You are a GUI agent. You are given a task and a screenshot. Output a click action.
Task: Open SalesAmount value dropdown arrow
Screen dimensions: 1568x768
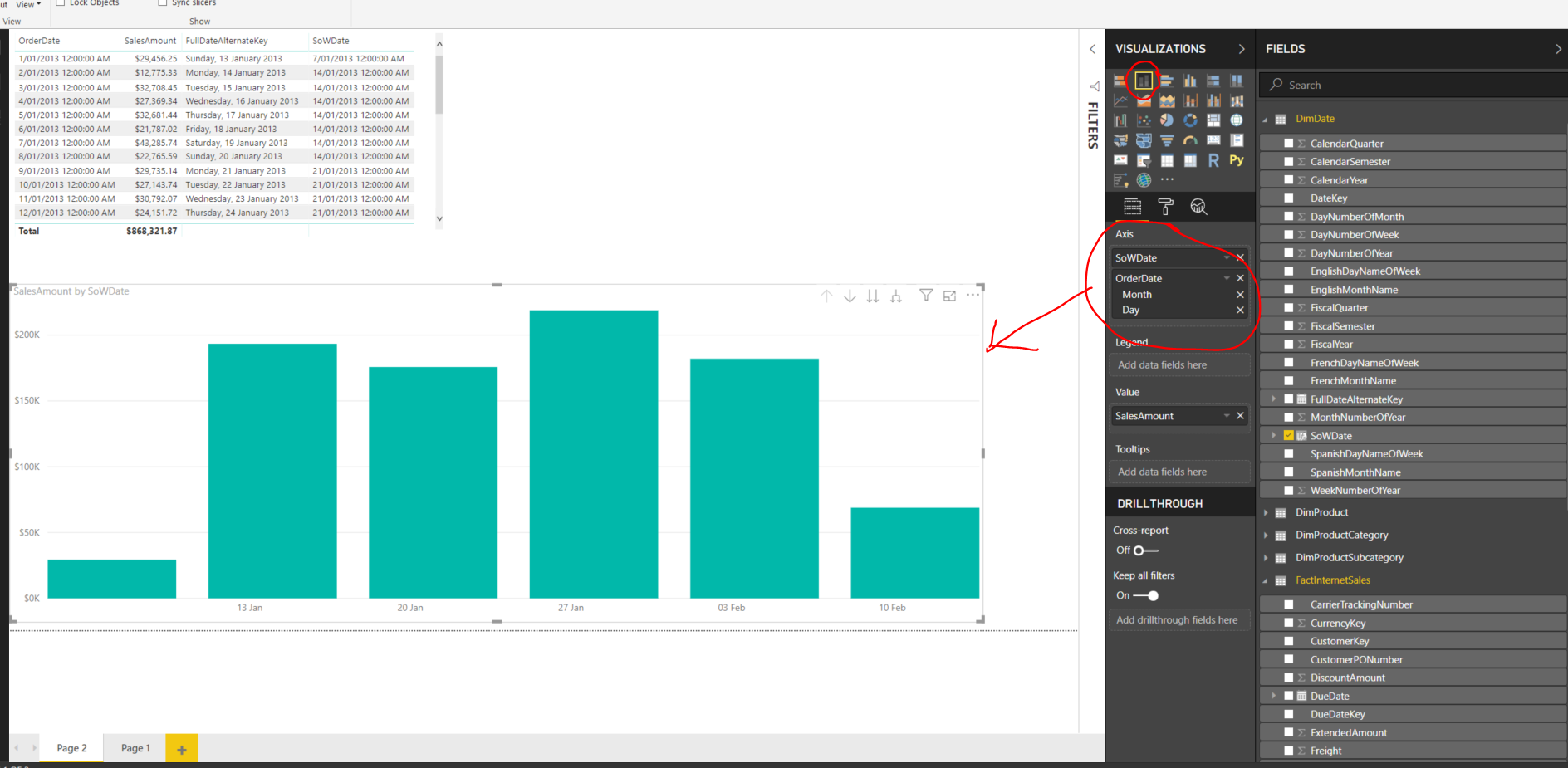pos(1227,416)
